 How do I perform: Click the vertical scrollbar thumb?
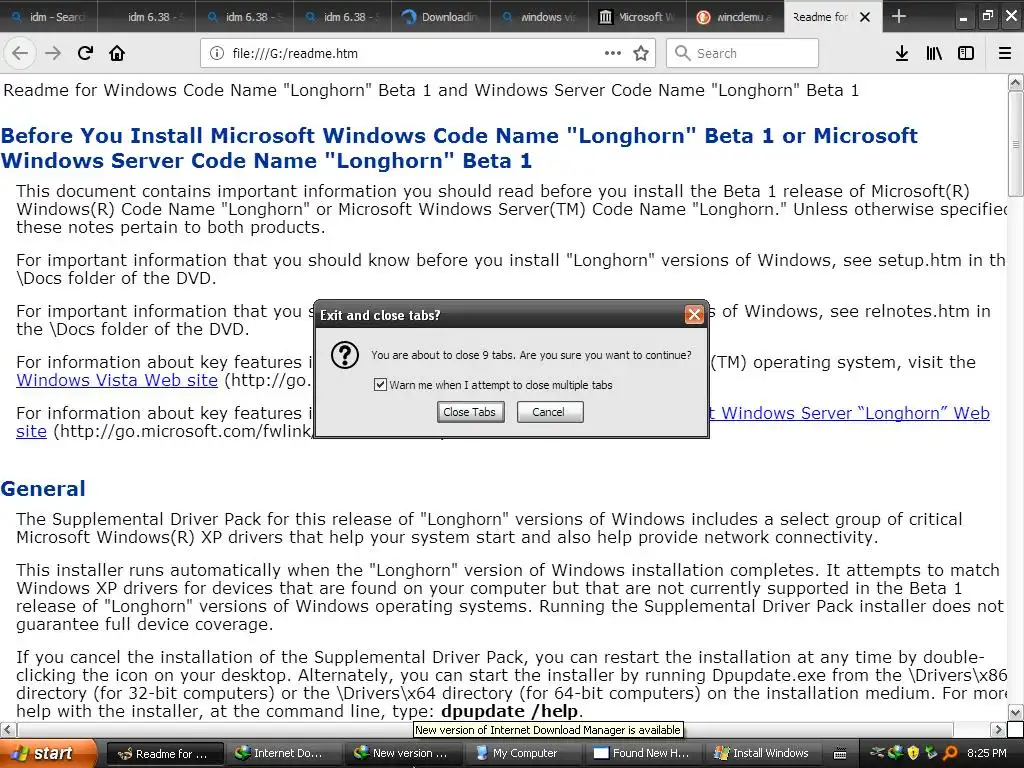pyautogui.click(x=1016, y=143)
